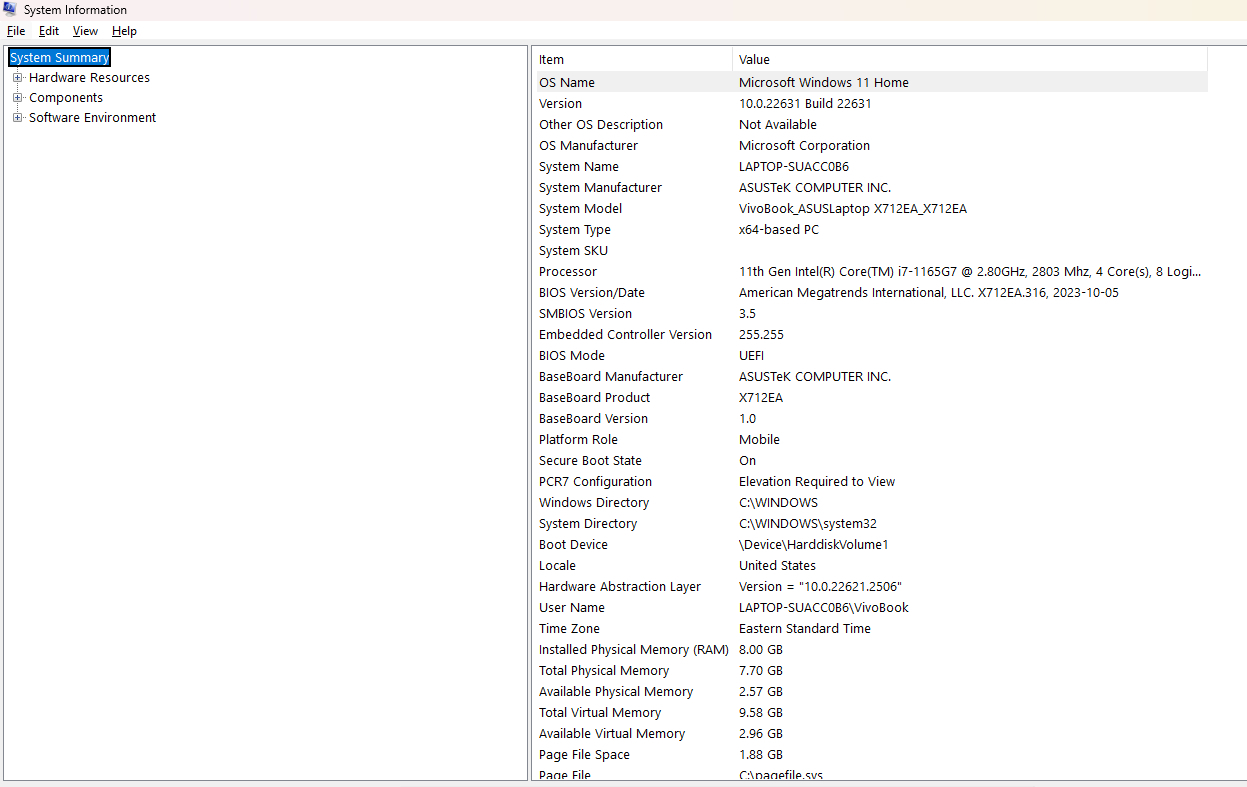This screenshot has height=787, width=1247.
Task: Click the Eastern Standard Time value
Action: [x=805, y=629]
